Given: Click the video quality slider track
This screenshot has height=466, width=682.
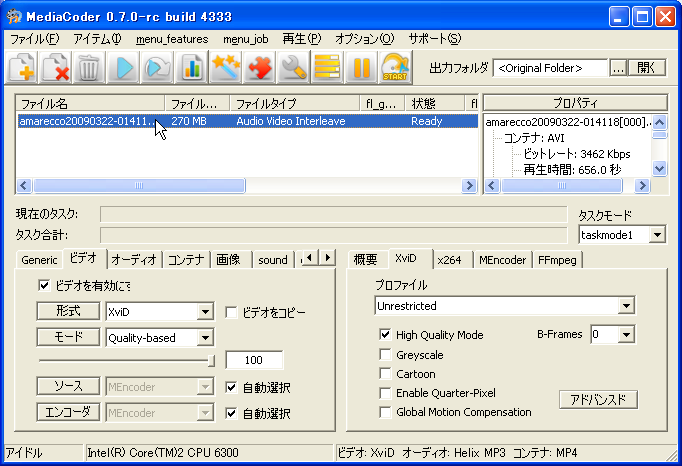Looking at the screenshot, I should (125, 360).
